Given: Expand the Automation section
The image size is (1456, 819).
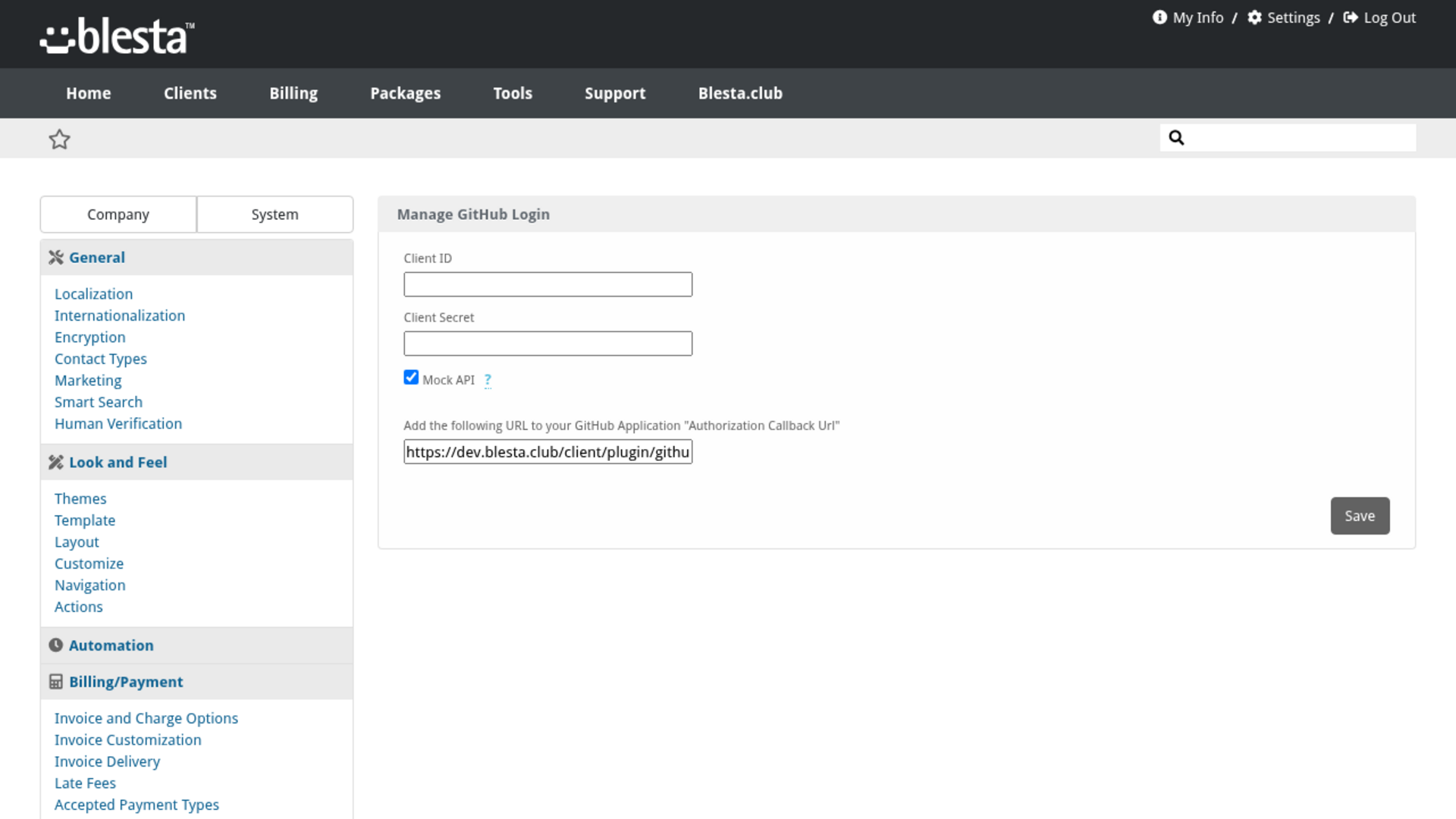Looking at the screenshot, I should (x=196, y=645).
